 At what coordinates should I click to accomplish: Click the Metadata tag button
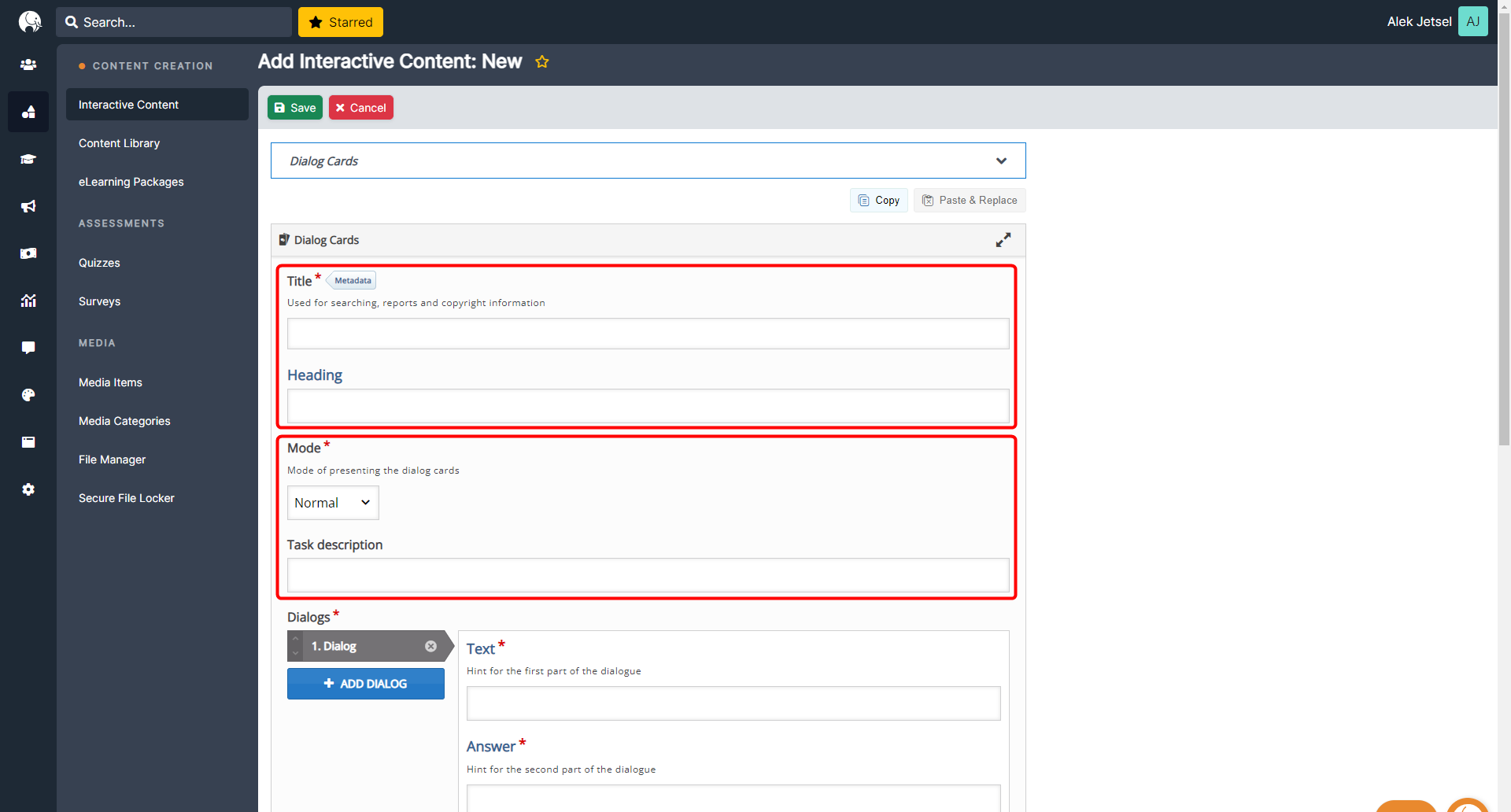pyautogui.click(x=352, y=280)
